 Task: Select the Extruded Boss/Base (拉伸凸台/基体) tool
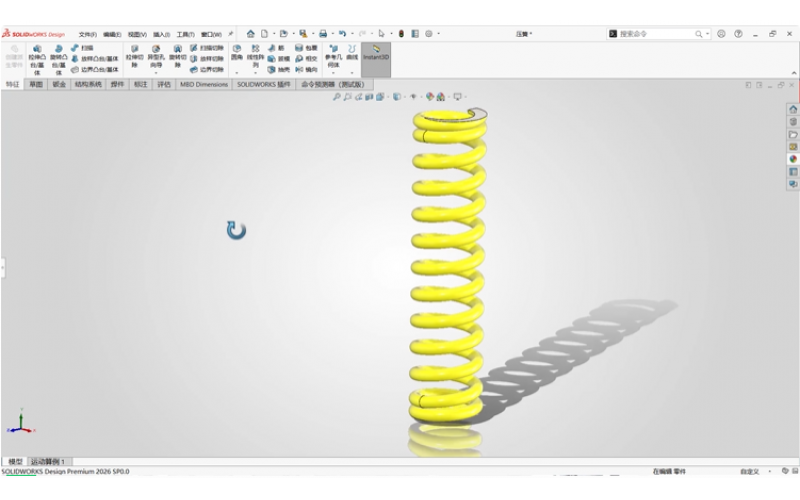click(37, 60)
